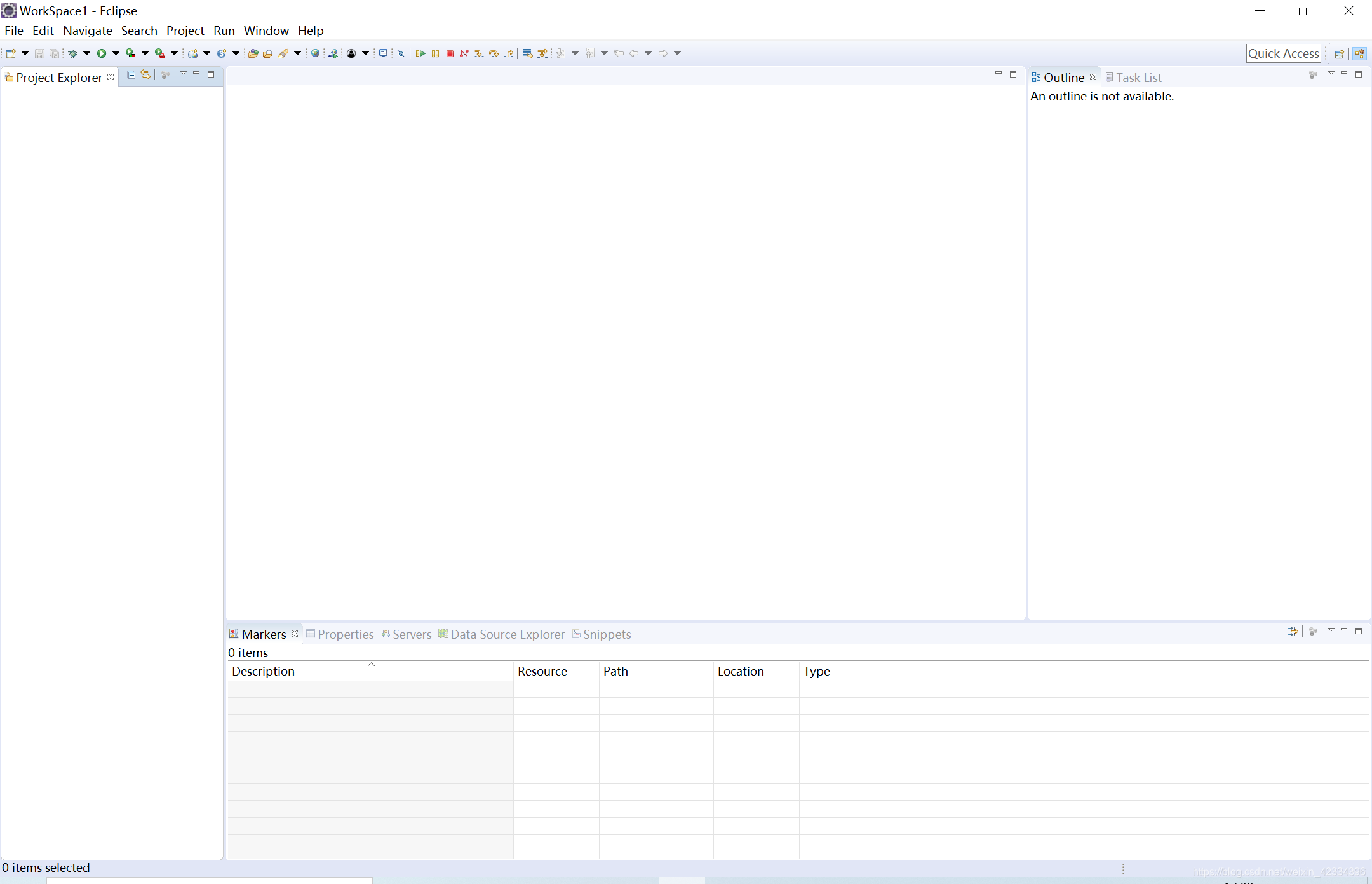Select the Java EE perspective button
This screenshot has width=1372, height=884.
tap(1359, 53)
